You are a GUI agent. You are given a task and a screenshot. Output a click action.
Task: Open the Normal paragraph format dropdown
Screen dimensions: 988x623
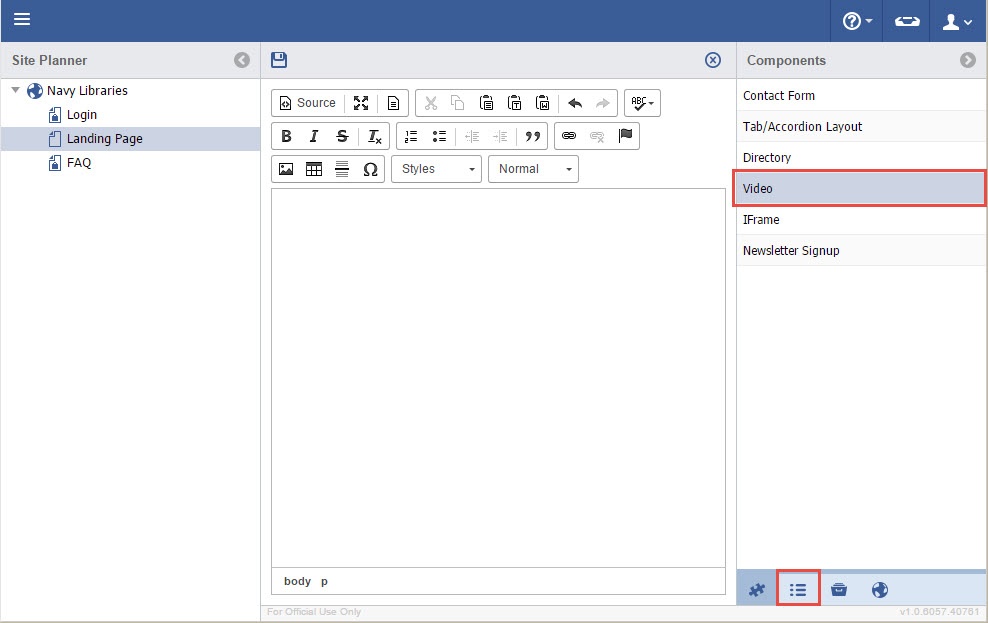point(533,169)
